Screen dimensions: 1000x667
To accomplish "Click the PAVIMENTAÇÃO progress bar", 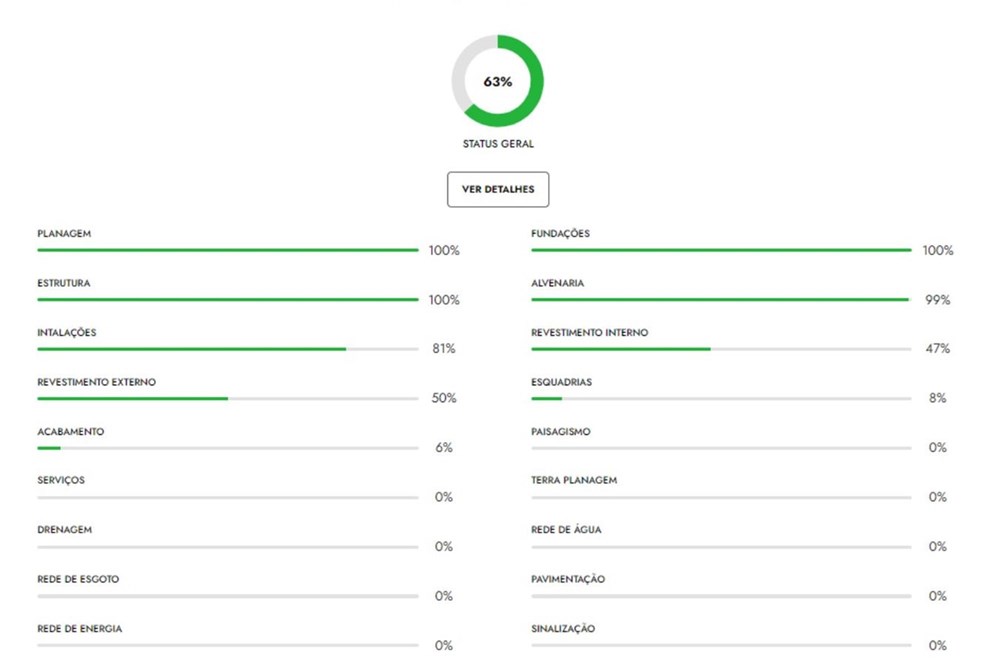I will coord(720,596).
